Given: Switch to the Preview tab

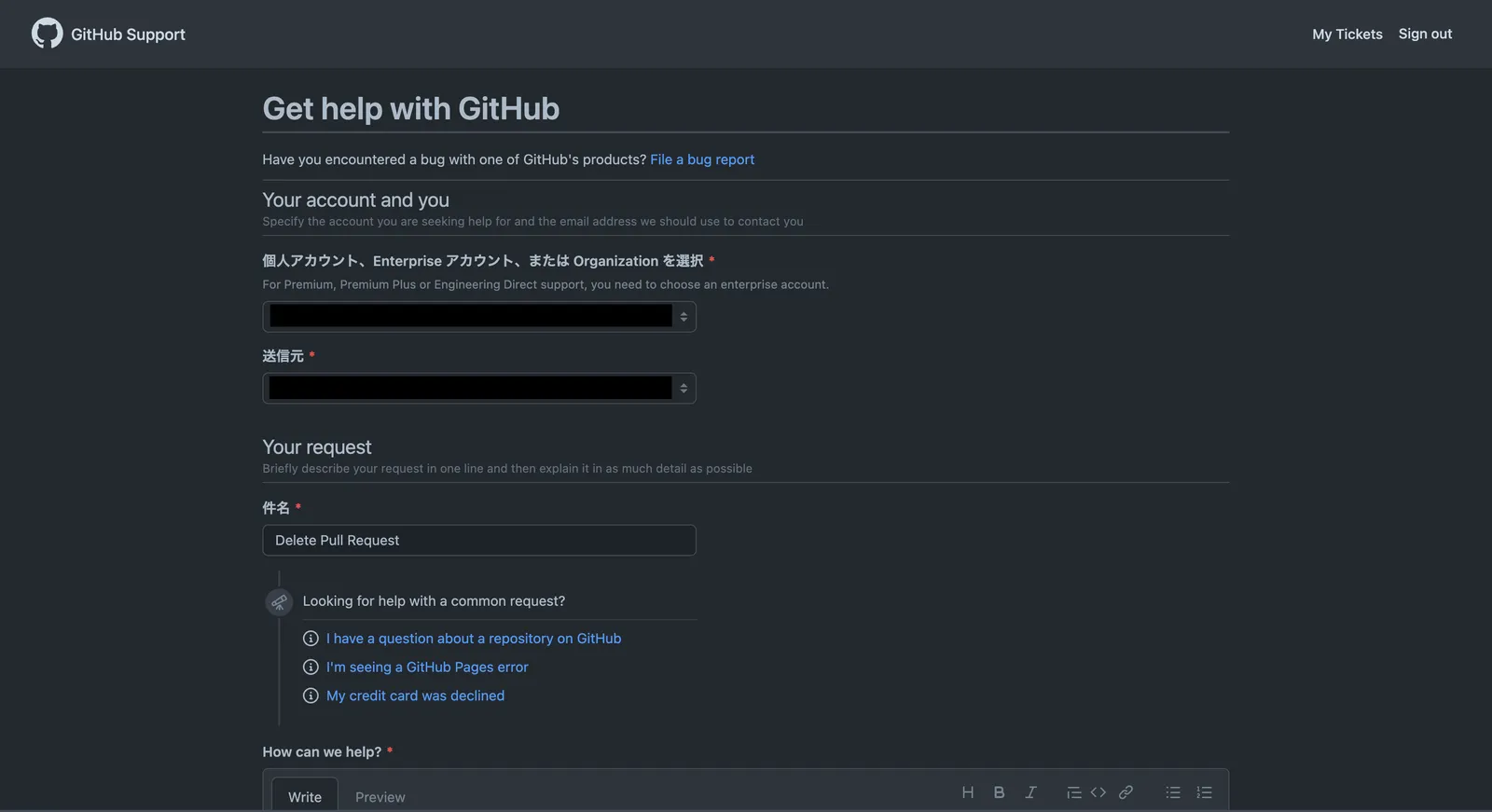Looking at the screenshot, I should click(380, 796).
